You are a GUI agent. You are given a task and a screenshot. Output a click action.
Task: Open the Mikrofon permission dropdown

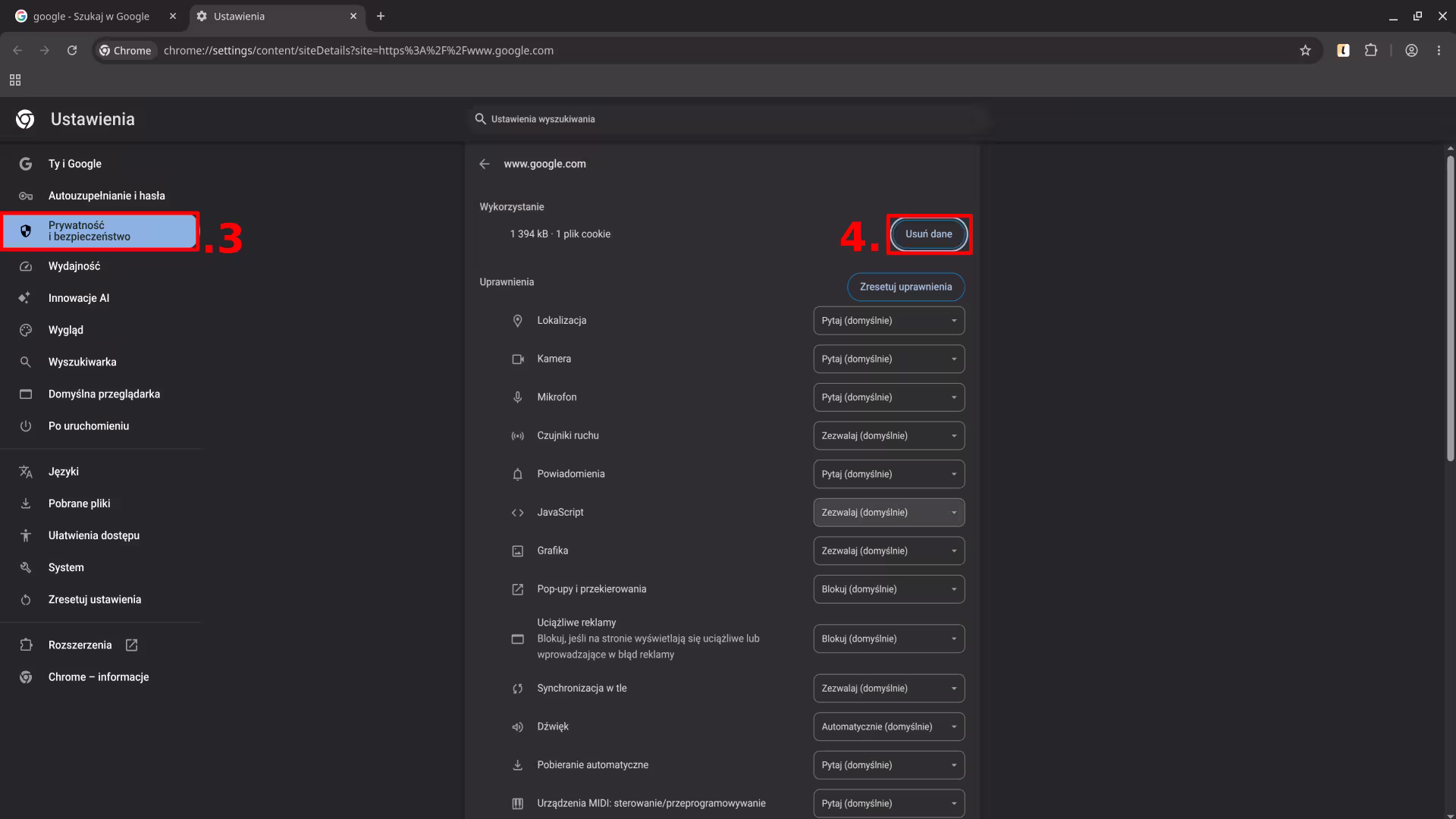click(x=889, y=397)
